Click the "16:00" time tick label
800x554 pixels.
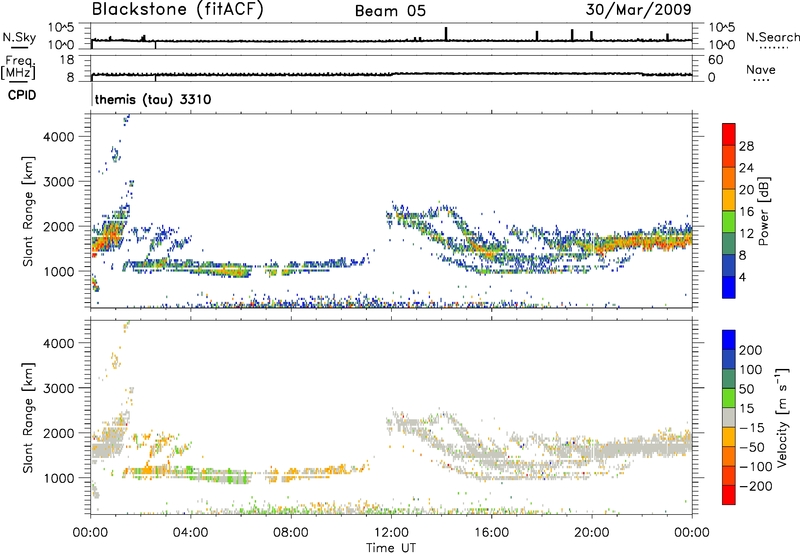coord(491,533)
